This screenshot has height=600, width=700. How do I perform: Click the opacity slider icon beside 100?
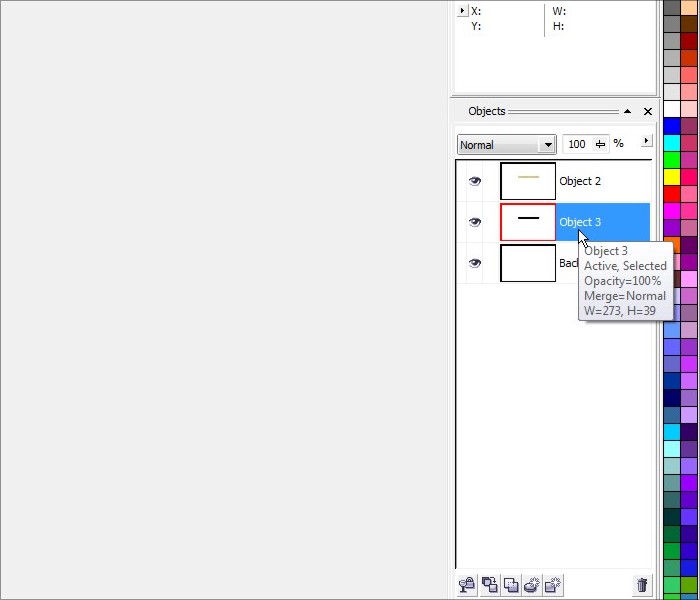click(601, 144)
